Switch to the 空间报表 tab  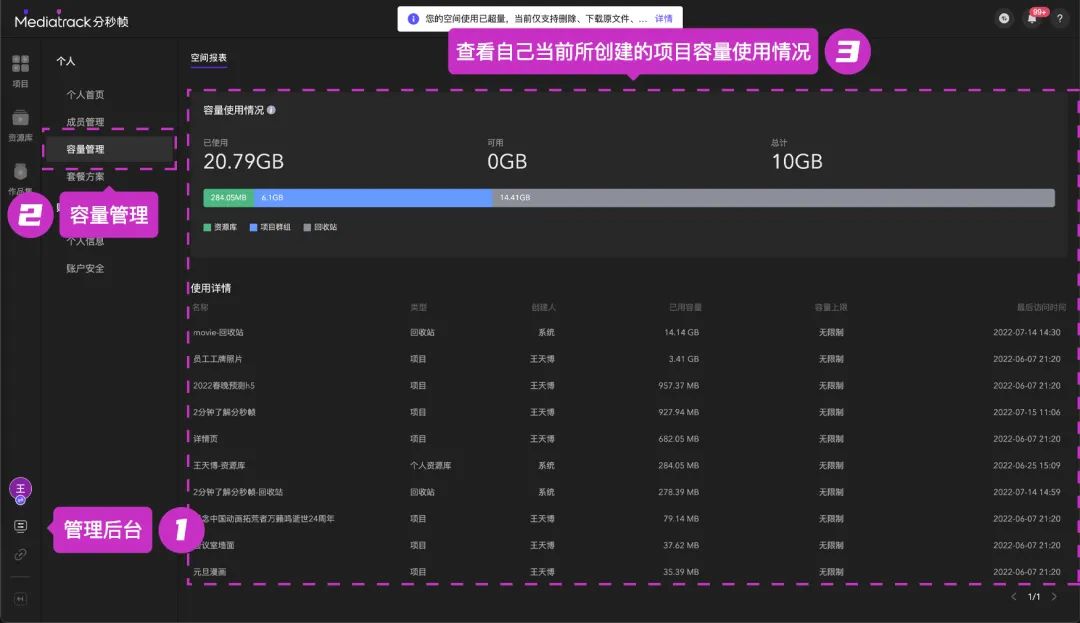coord(209,58)
